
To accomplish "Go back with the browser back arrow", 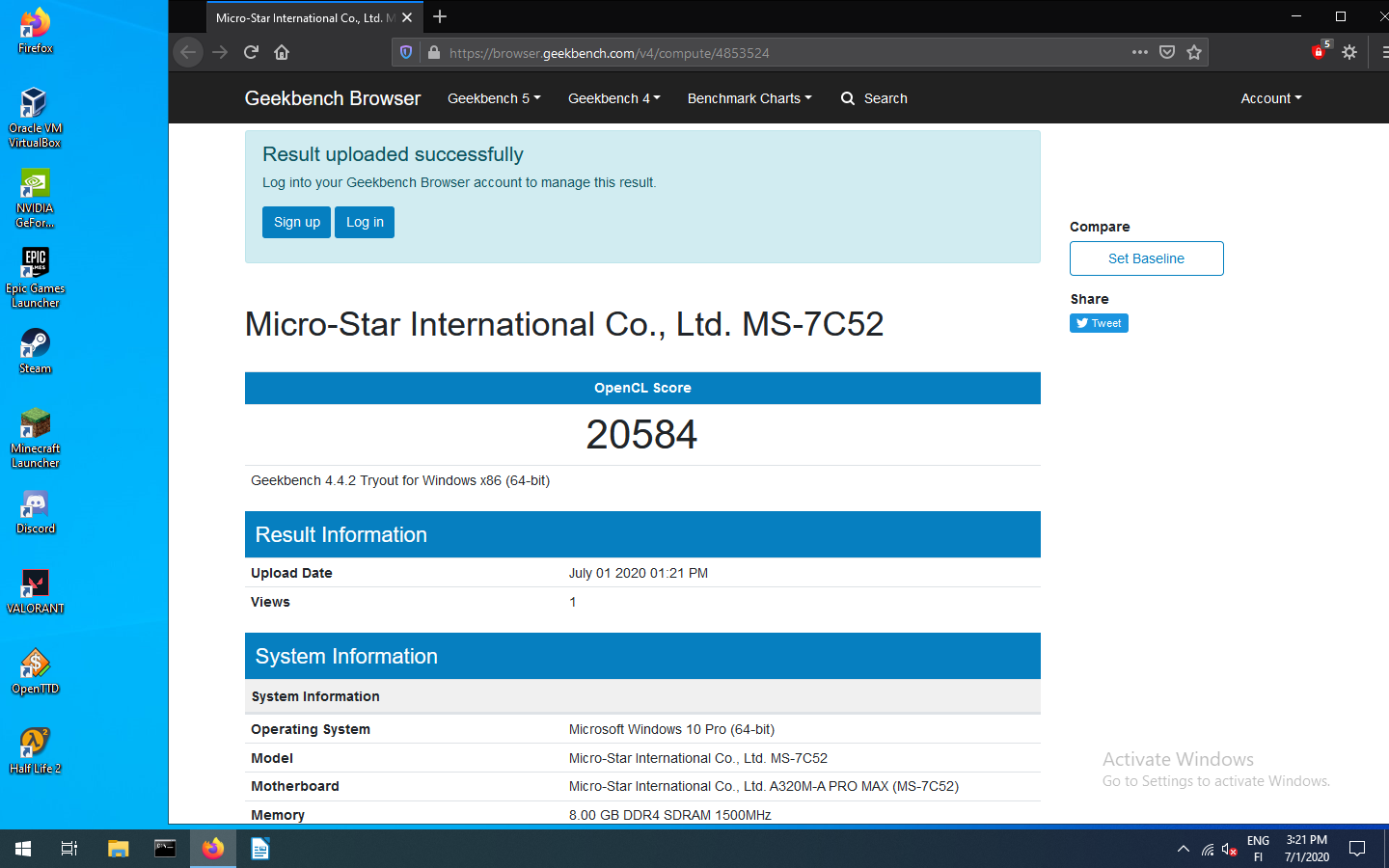I will [188, 52].
